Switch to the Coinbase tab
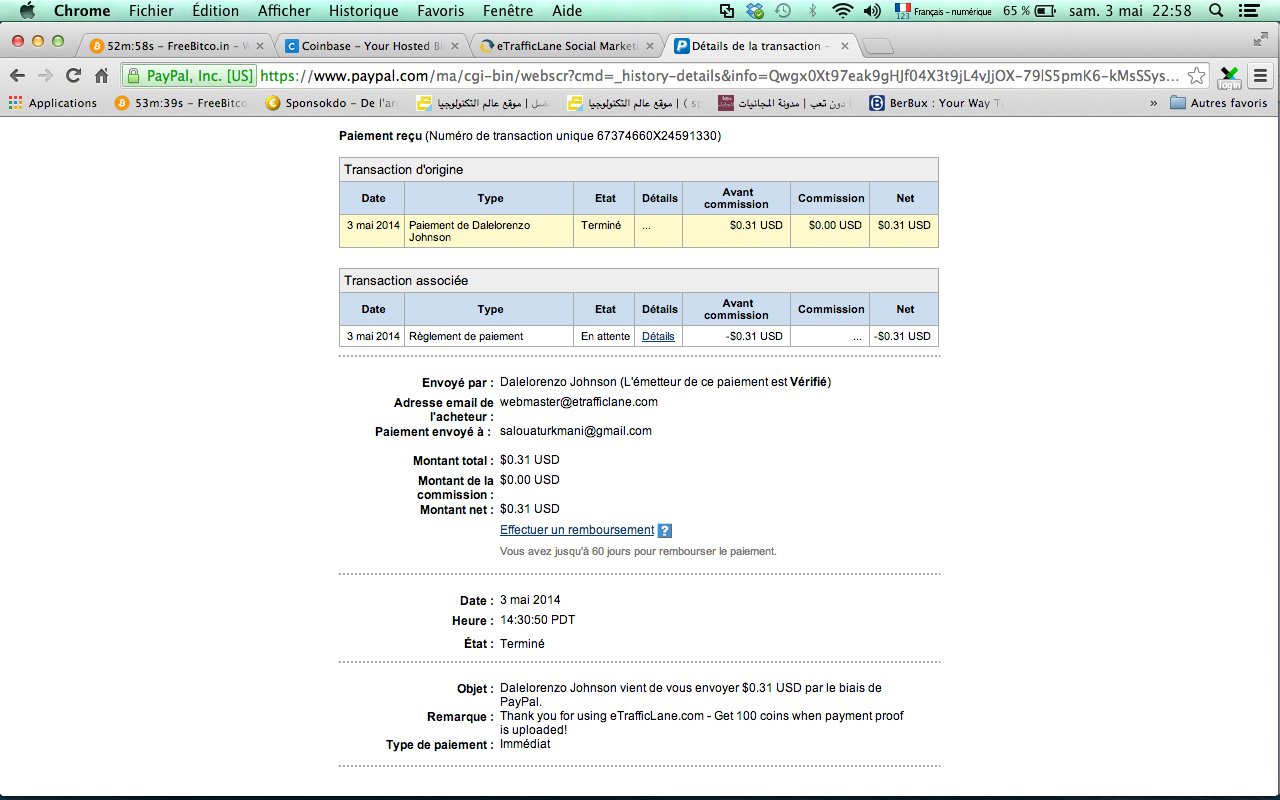1280x800 pixels. point(370,46)
